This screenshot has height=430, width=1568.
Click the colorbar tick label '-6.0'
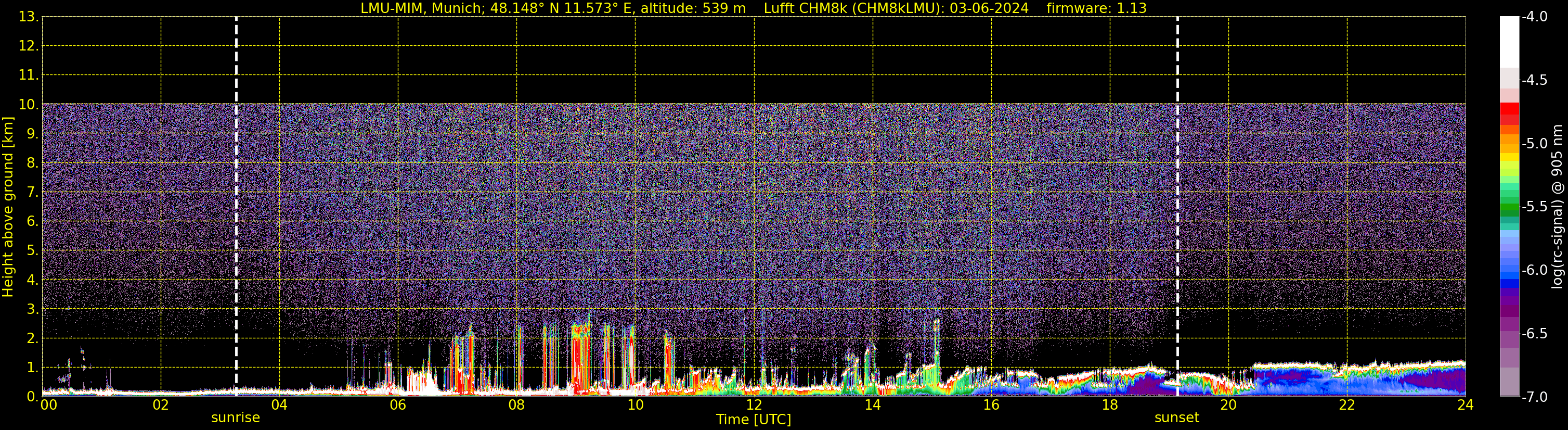click(x=1535, y=270)
